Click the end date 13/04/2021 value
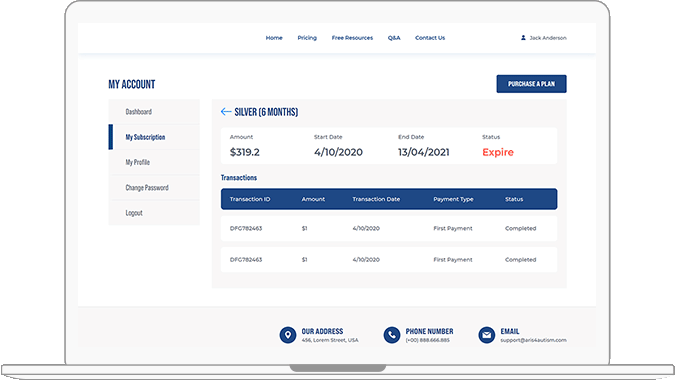The height and width of the screenshot is (380, 675). coord(424,152)
